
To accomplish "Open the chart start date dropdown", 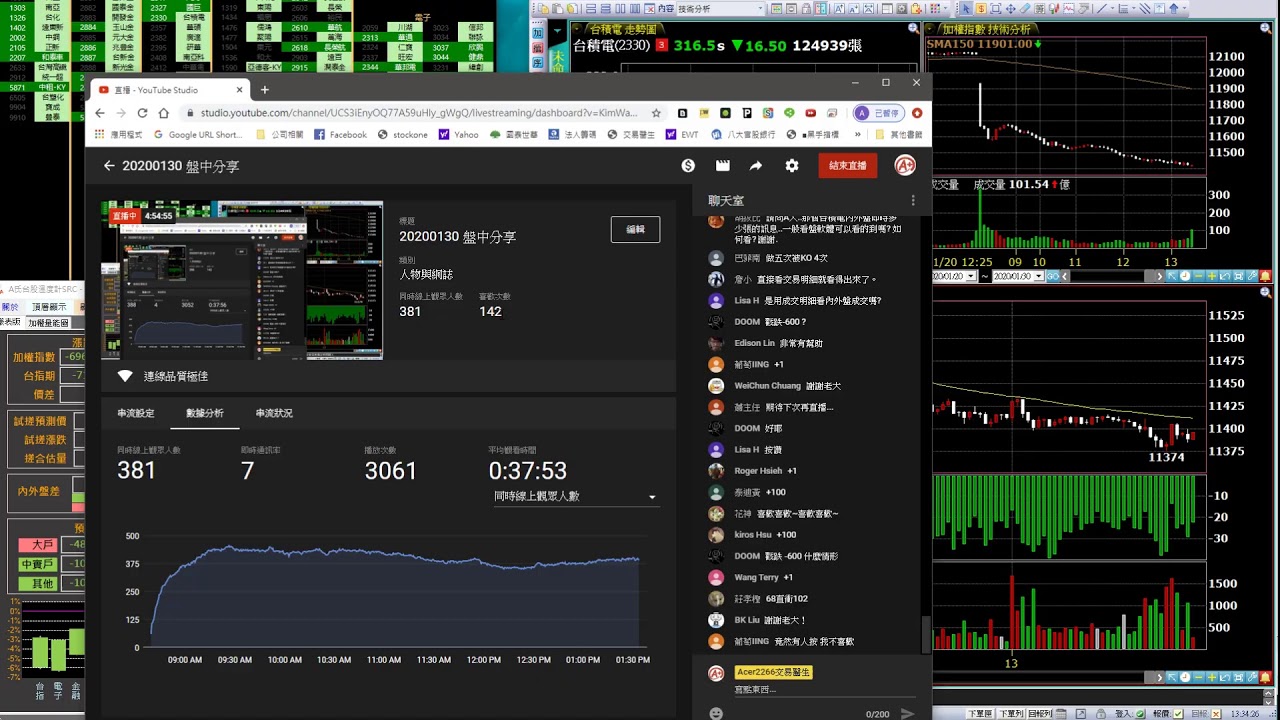I will pyautogui.click(x=971, y=276).
